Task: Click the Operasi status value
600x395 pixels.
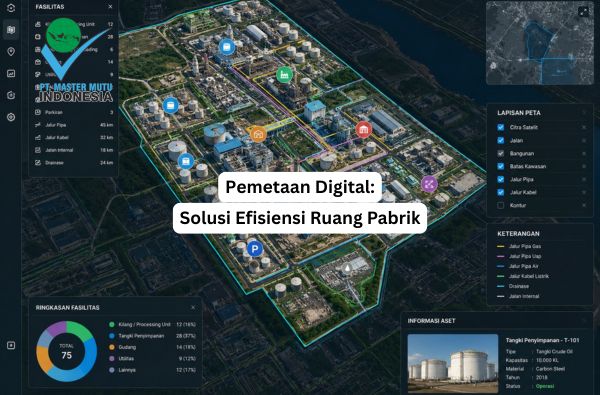Action: point(545,386)
